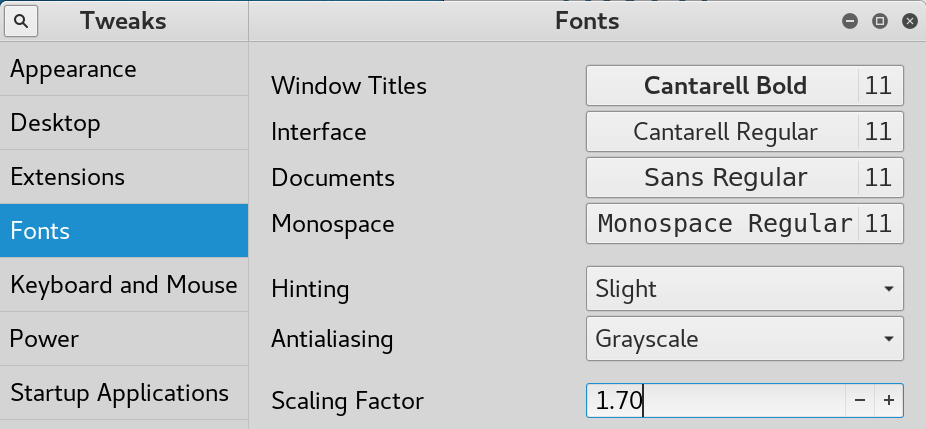The width and height of the screenshot is (926, 429).
Task: Maximize the Tweaks window
Action: tap(880, 21)
